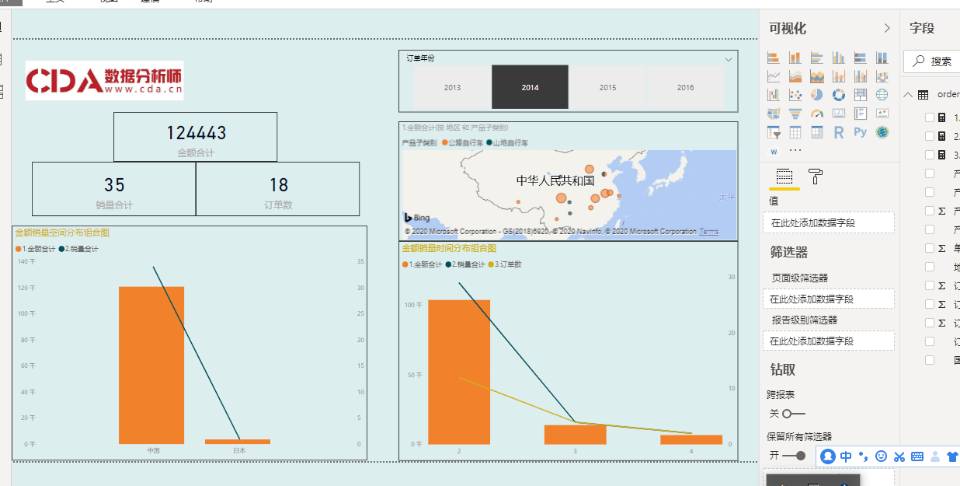Viewport: 960px width, 486px height.
Task: Select the table visual icon
Action: tap(795, 132)
